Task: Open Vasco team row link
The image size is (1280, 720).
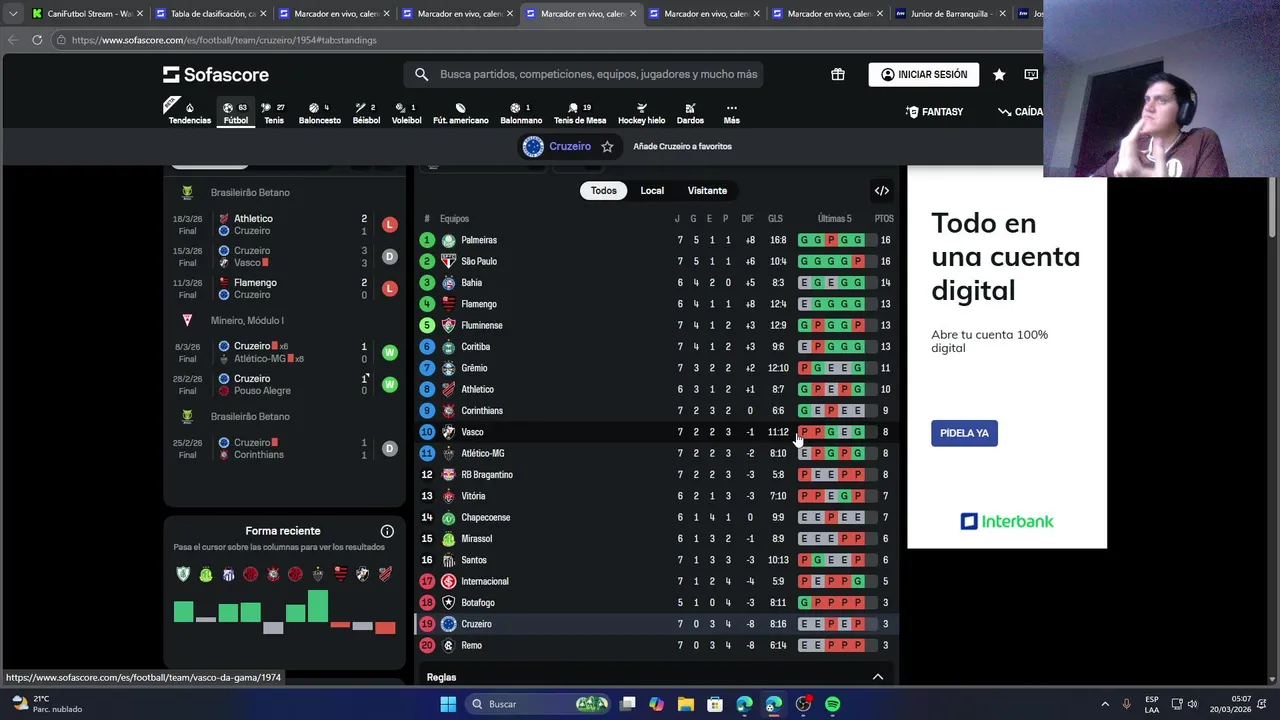Action: [657, 432]
